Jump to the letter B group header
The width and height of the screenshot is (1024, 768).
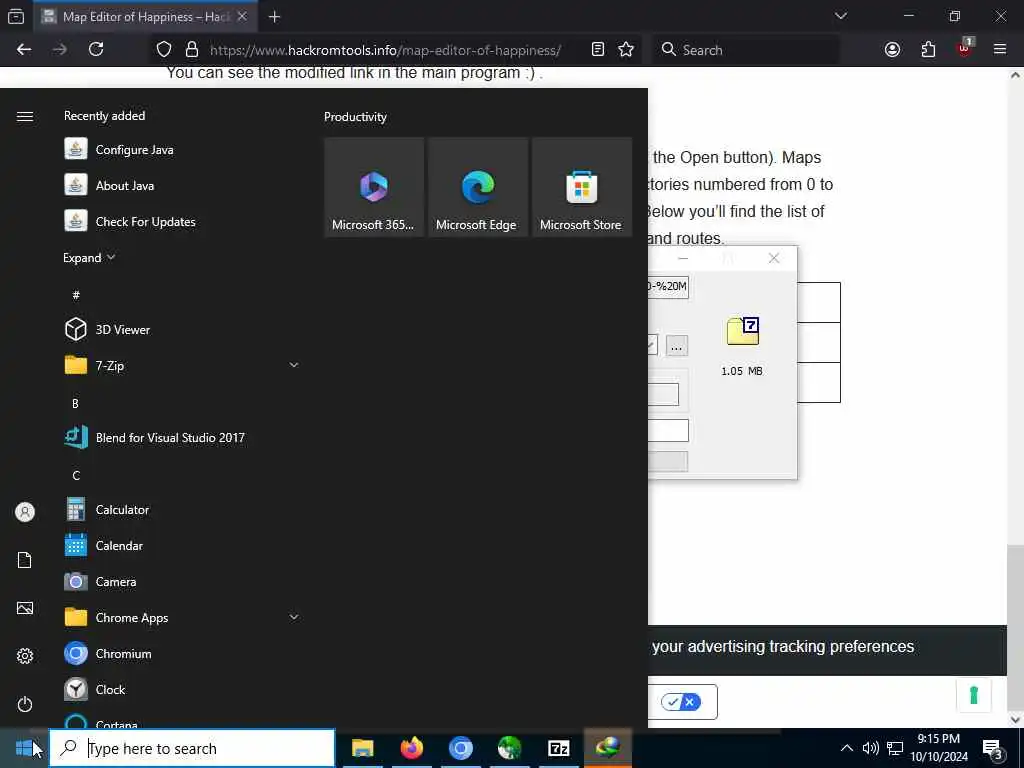pyautogui.click(x=75, y=403)
